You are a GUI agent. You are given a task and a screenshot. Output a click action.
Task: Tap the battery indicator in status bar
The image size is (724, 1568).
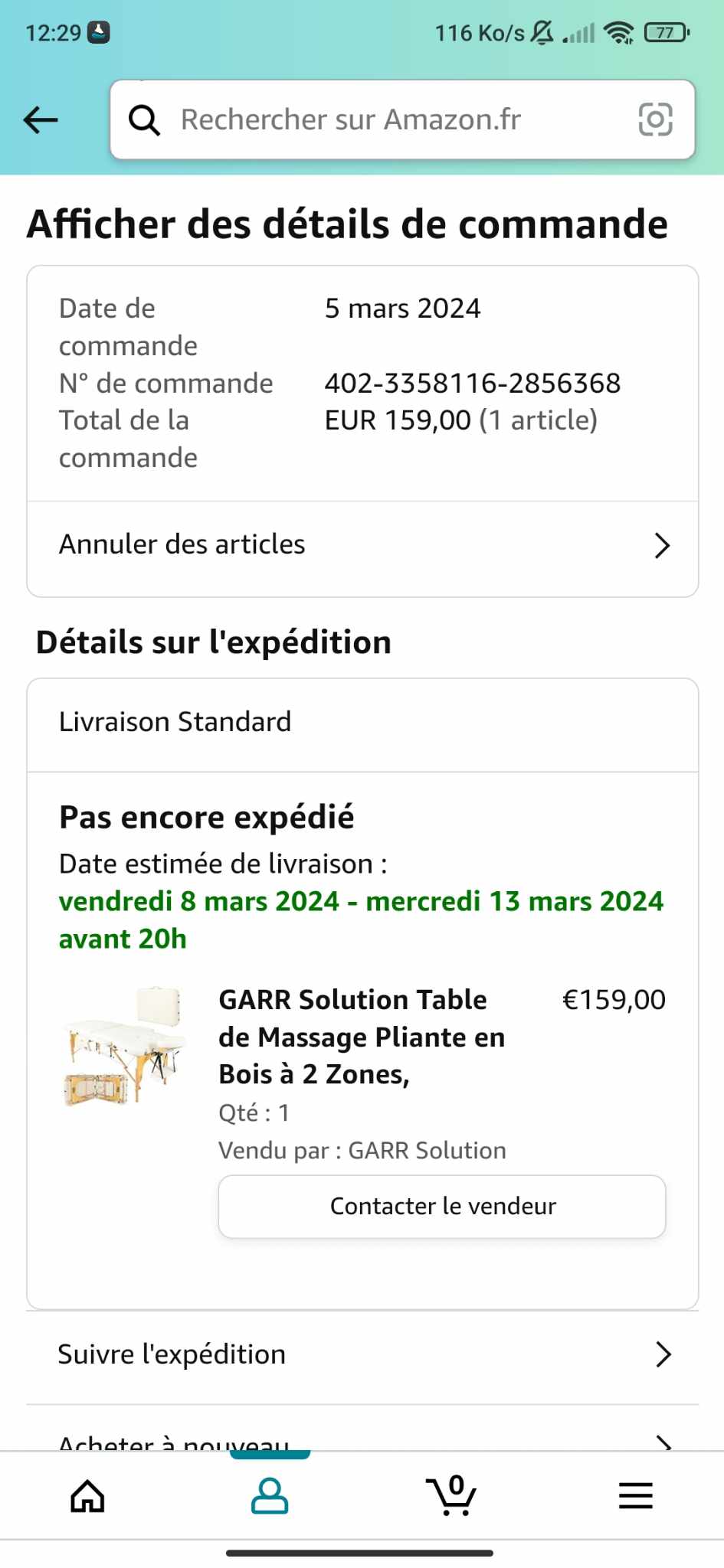point(667,33)
